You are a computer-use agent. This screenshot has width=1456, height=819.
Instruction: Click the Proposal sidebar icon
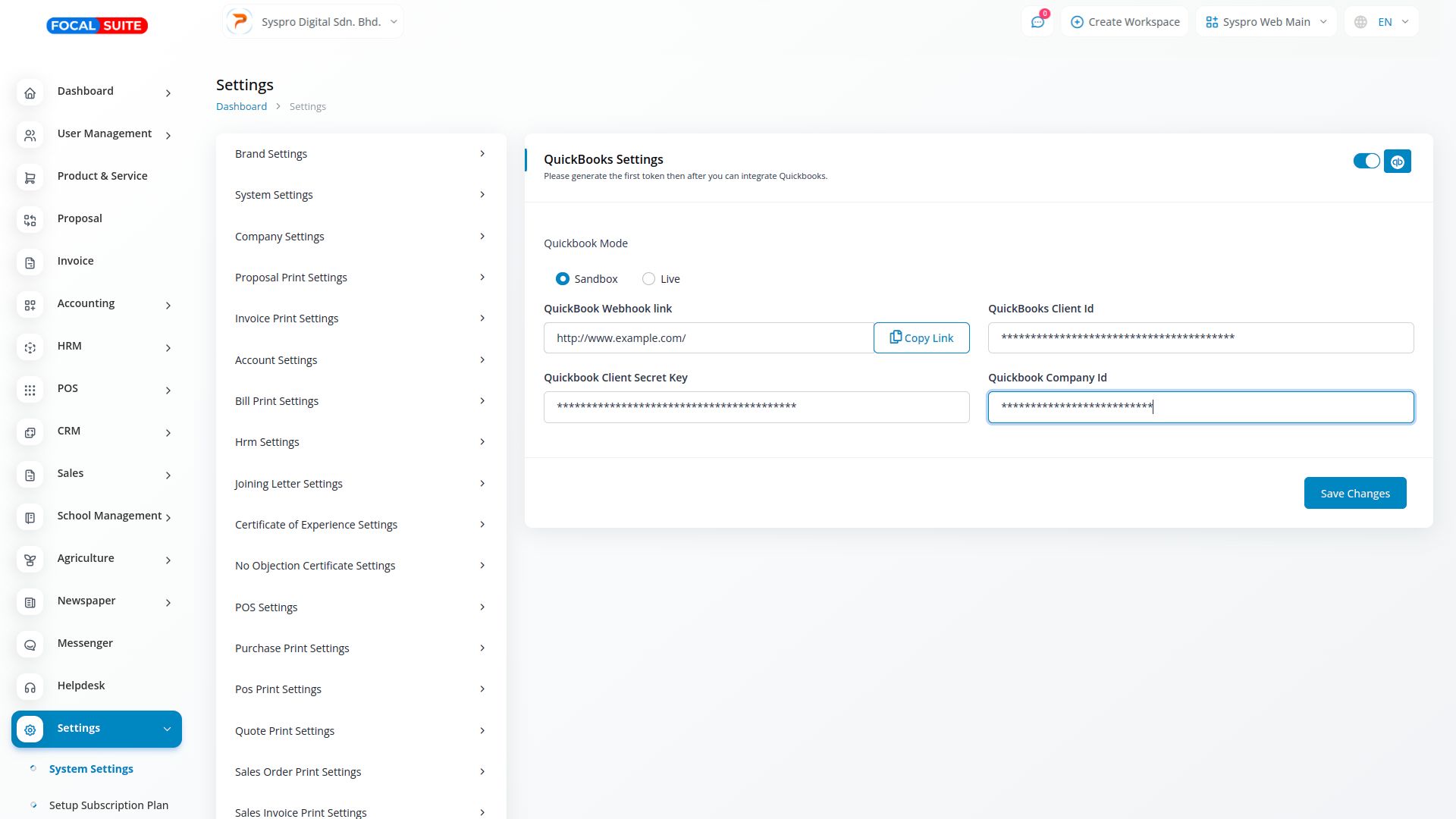coord(30,220)
